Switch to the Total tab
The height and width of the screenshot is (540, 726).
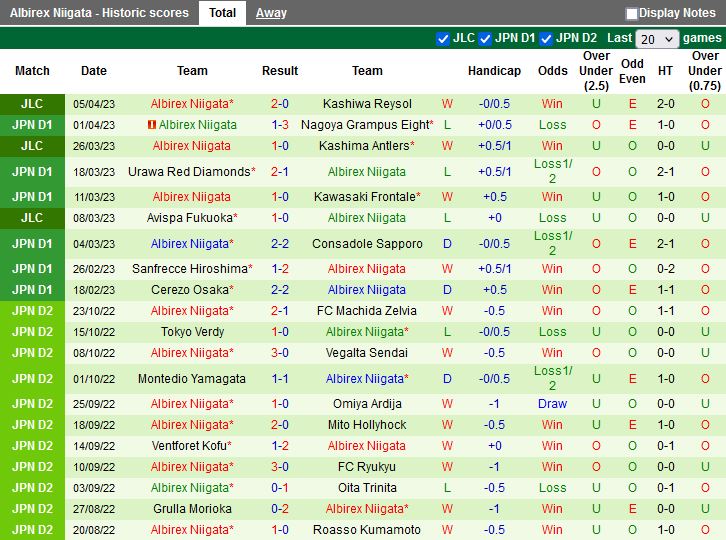point(222,13)
